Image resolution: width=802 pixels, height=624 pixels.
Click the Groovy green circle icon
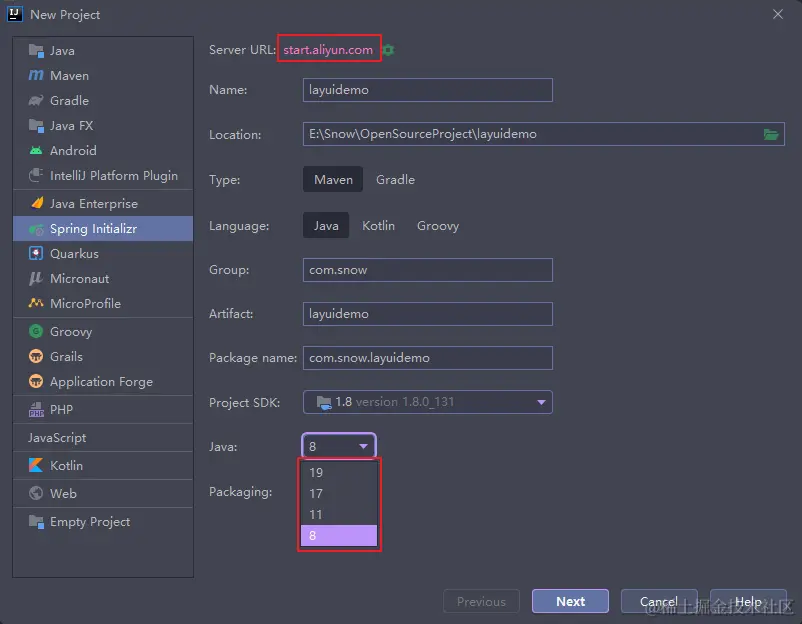[x=36, y=331]
